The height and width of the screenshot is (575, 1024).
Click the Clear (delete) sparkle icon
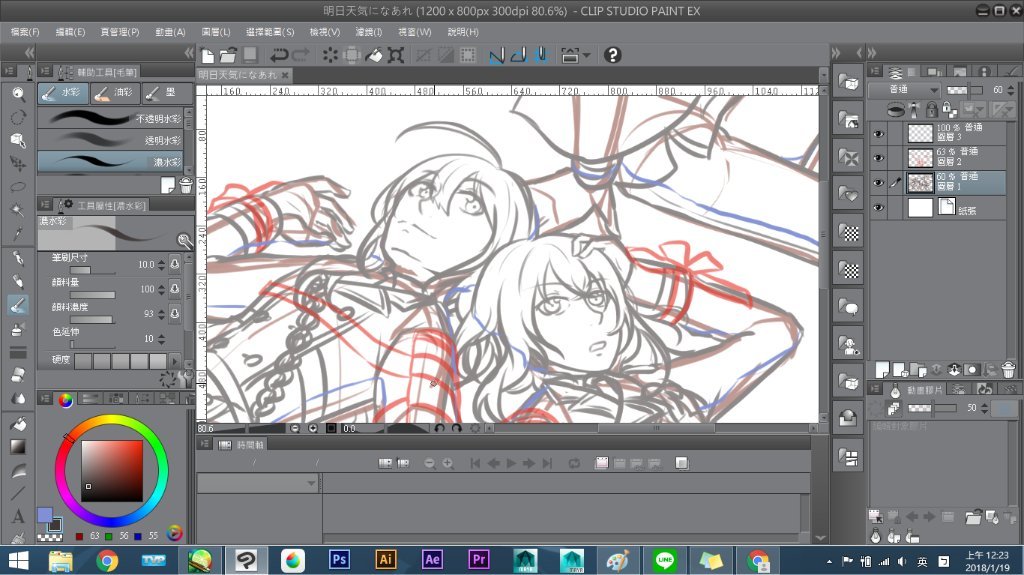coord(330,56)
